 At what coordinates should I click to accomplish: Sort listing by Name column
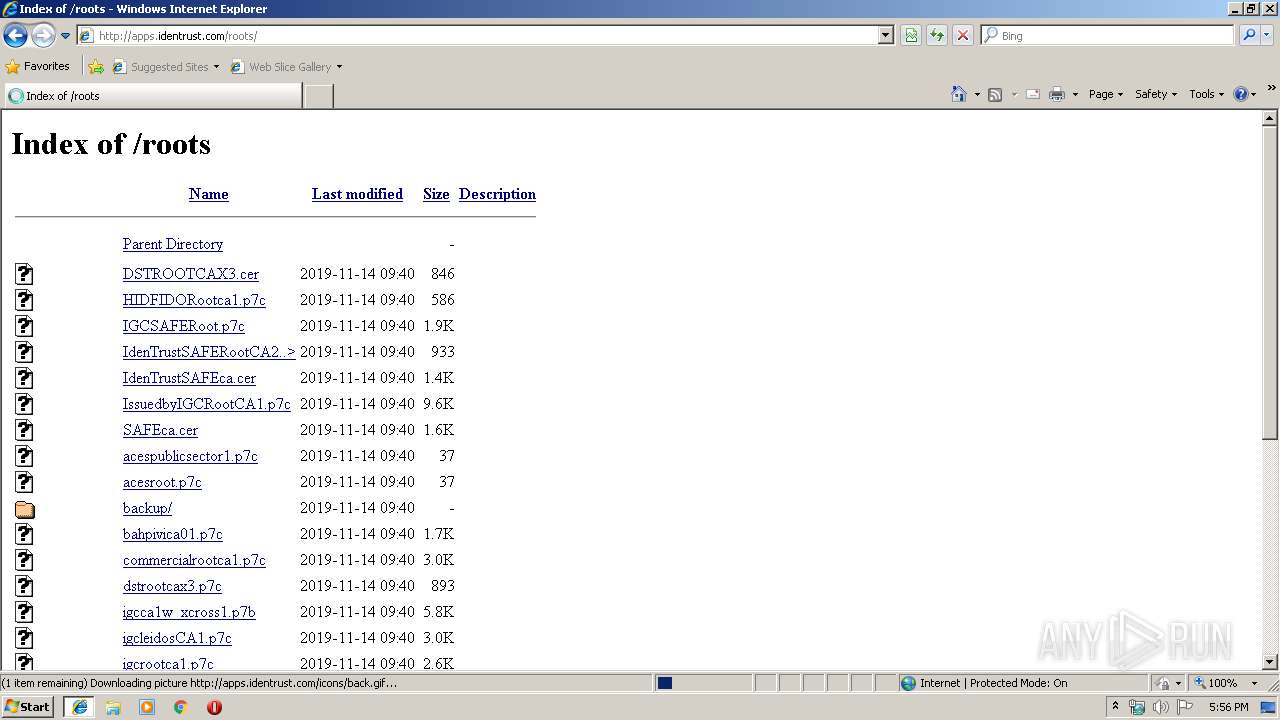208,194
